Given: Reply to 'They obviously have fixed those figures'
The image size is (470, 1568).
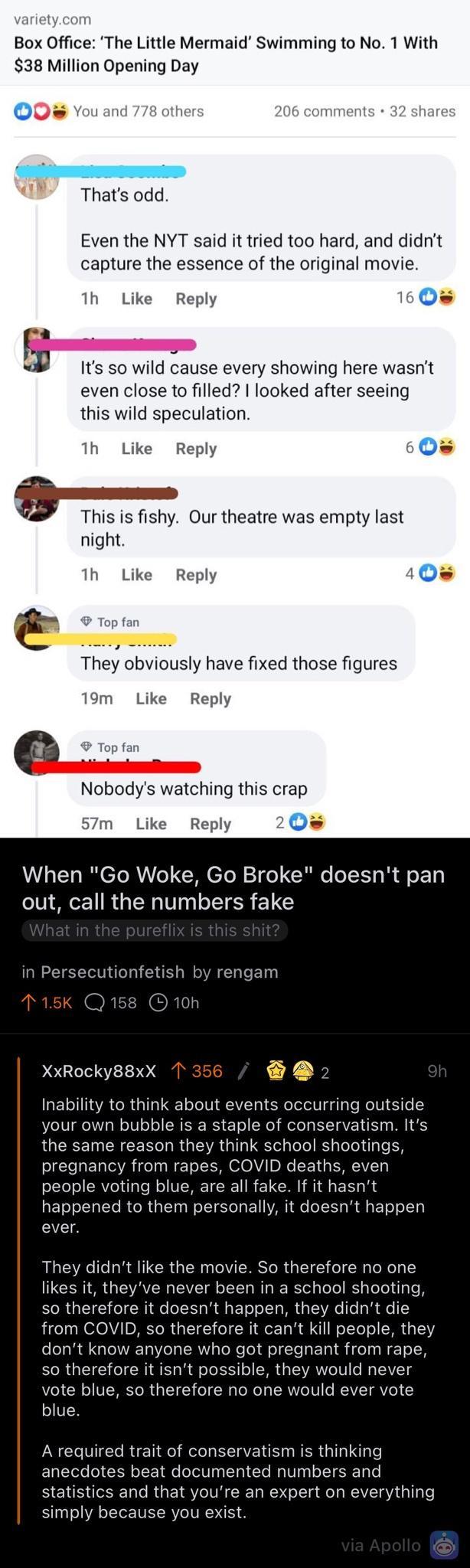Looking at the screenshot, I should tap(211, 698).
